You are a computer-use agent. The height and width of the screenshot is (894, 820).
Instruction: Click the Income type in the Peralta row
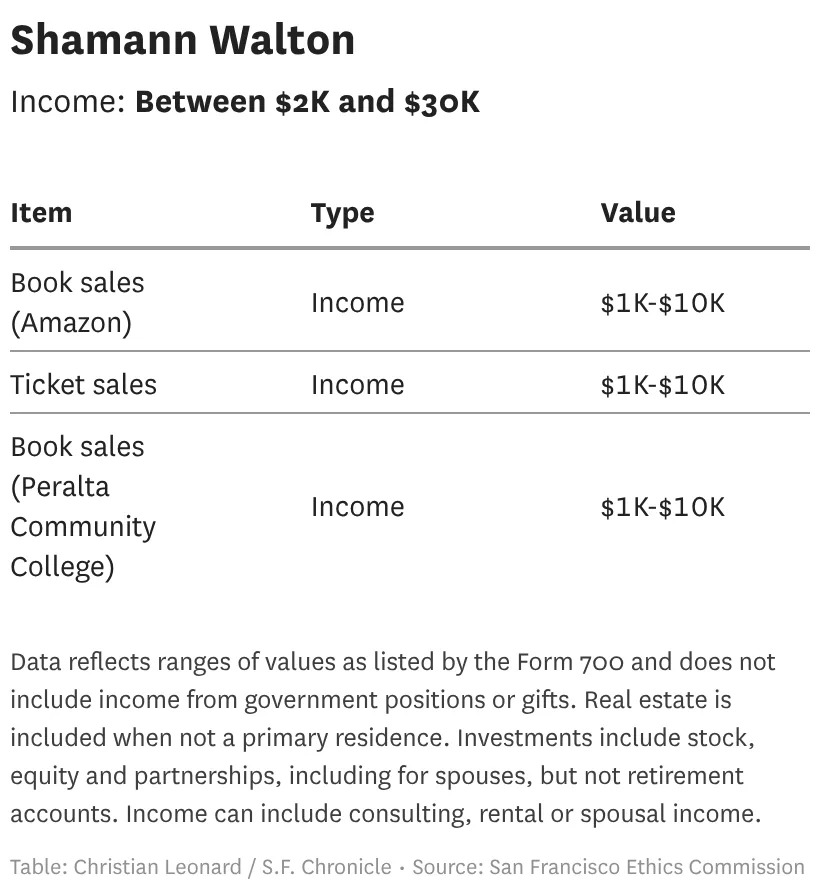tap(357, 507)
